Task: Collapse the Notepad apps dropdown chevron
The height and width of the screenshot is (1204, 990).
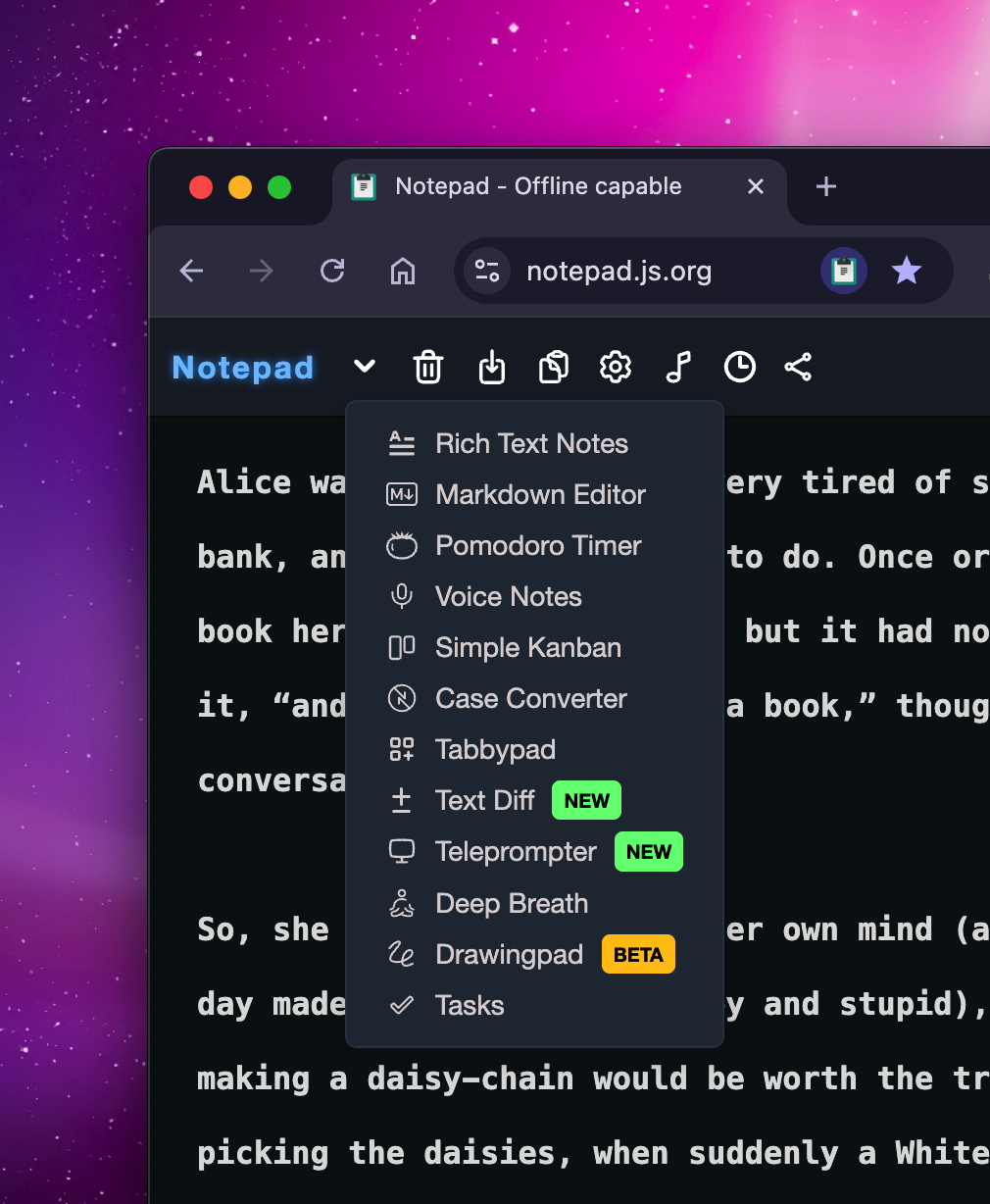Action: (x=365, y=367)
